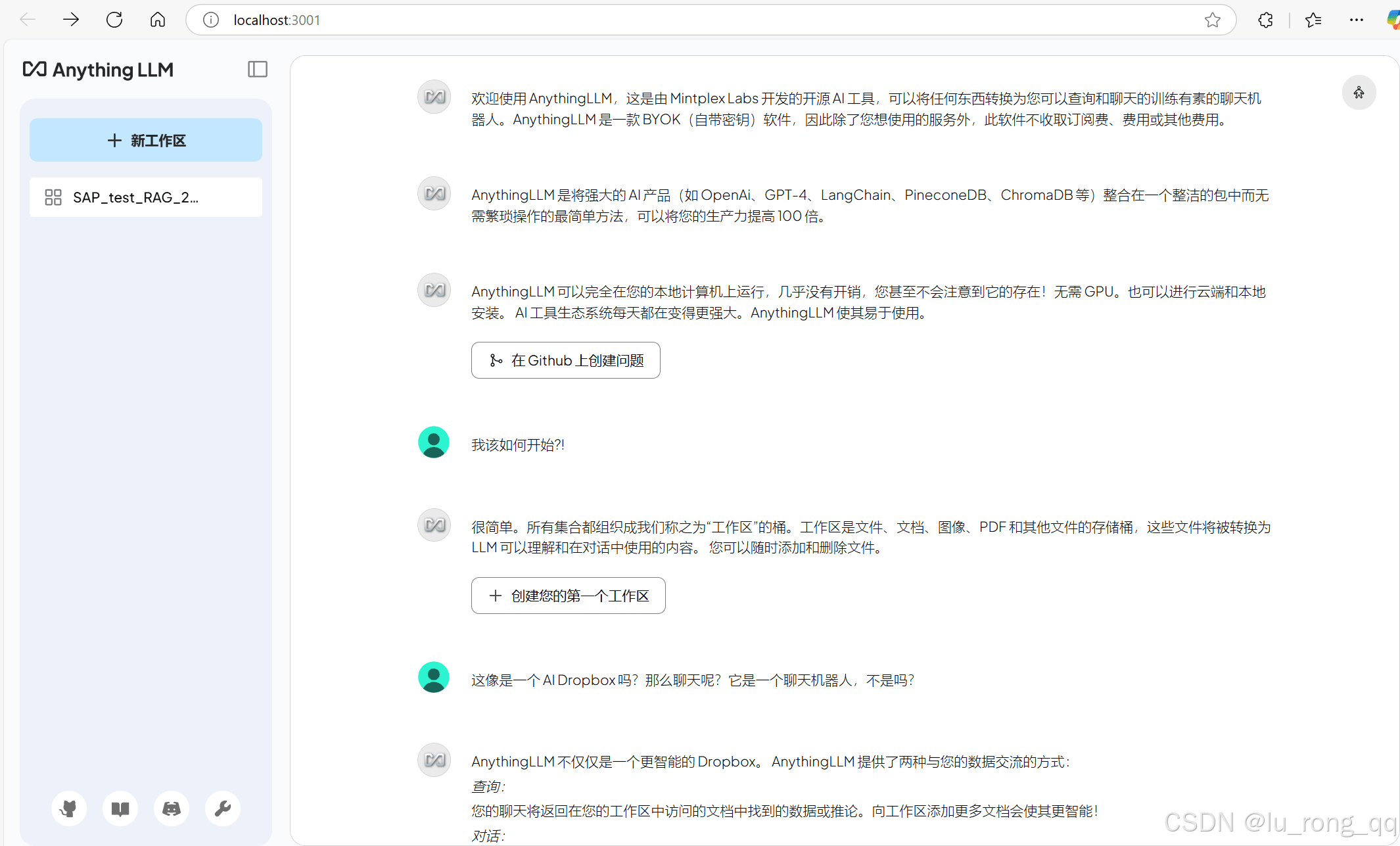
Task: Click bot avatar beside 更智能的 Dropbox message
Action: 434,761
